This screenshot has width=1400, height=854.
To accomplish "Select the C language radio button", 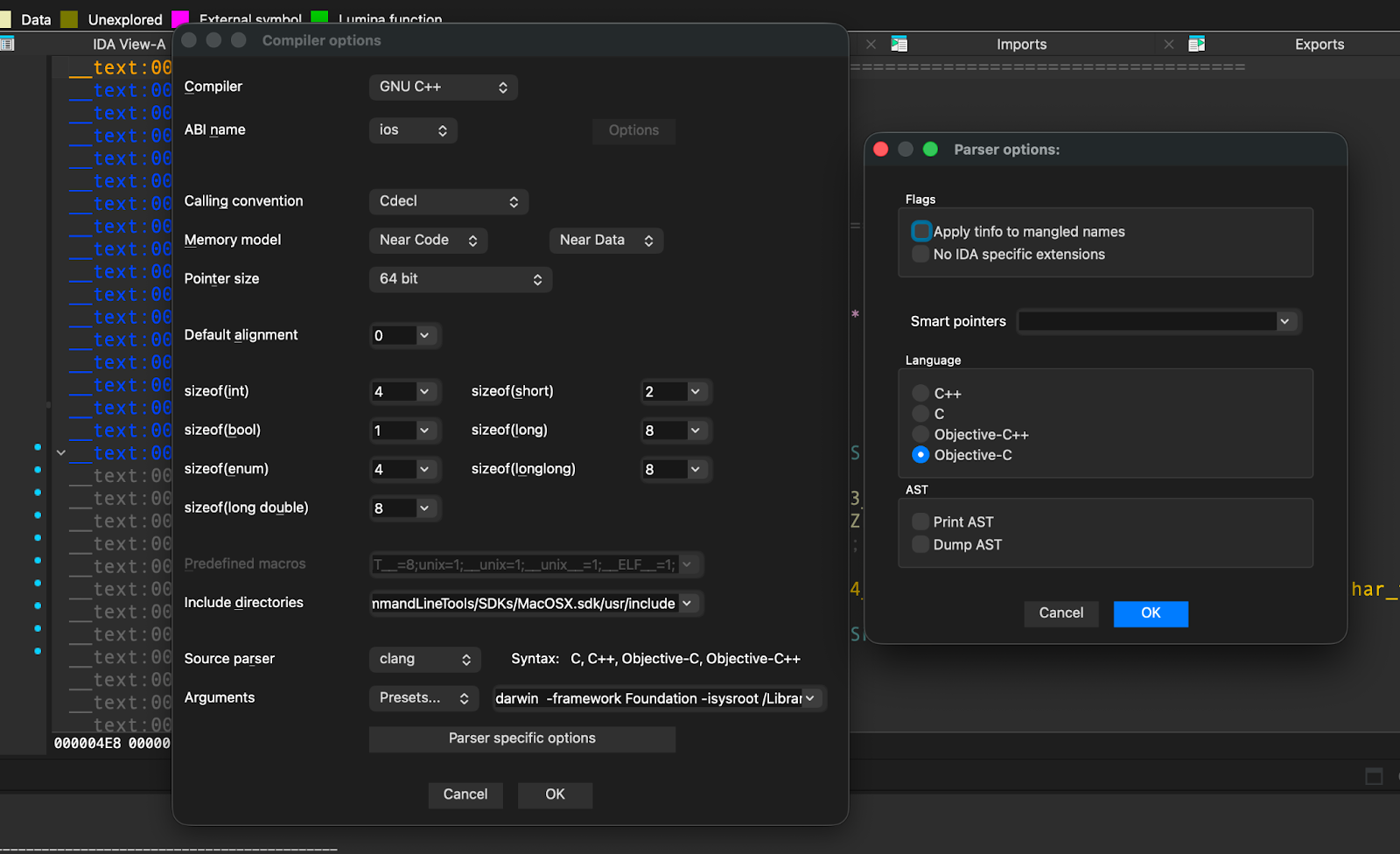I will 920,413.
